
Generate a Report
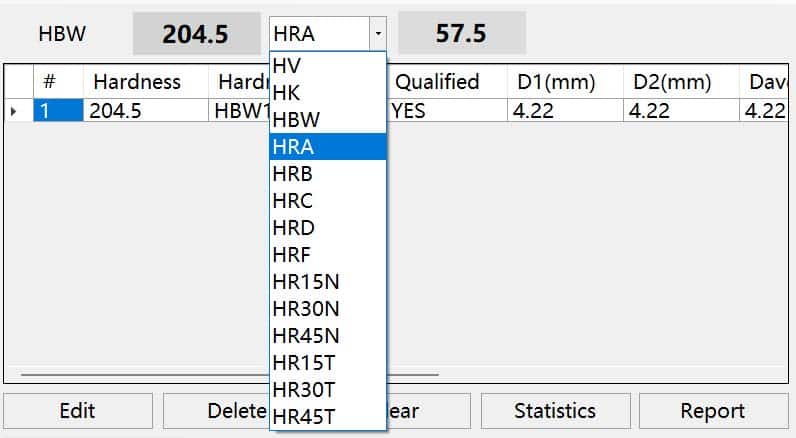(x=712, y=410)
